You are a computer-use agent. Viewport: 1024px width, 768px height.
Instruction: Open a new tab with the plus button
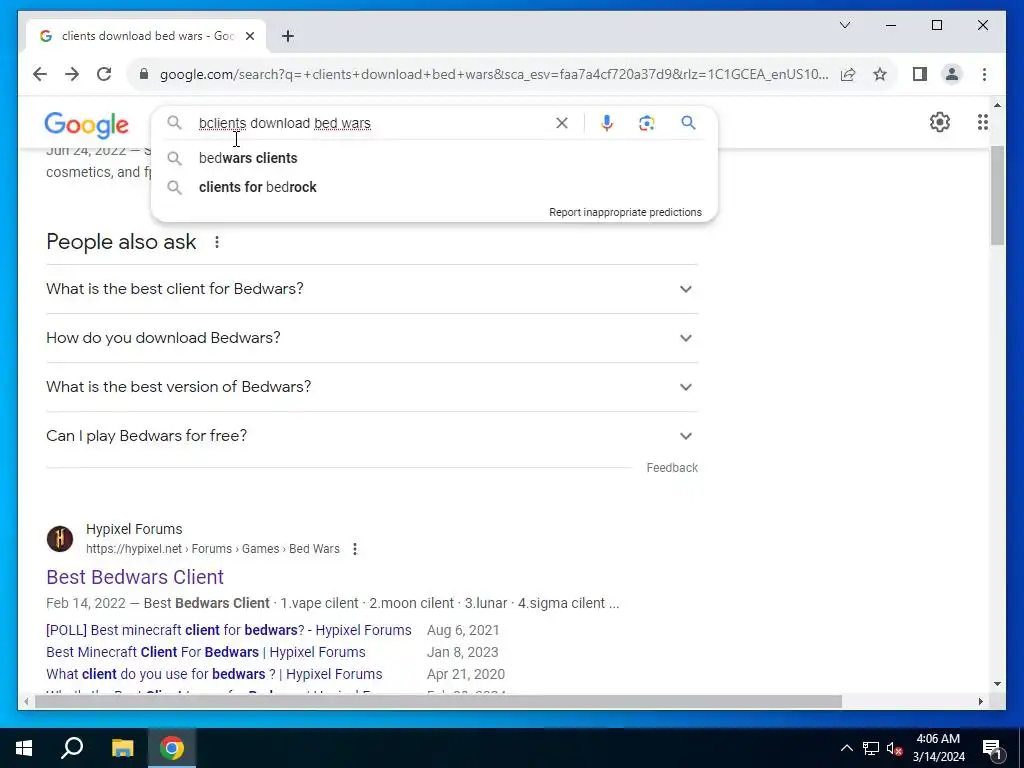tap(287, 36)
